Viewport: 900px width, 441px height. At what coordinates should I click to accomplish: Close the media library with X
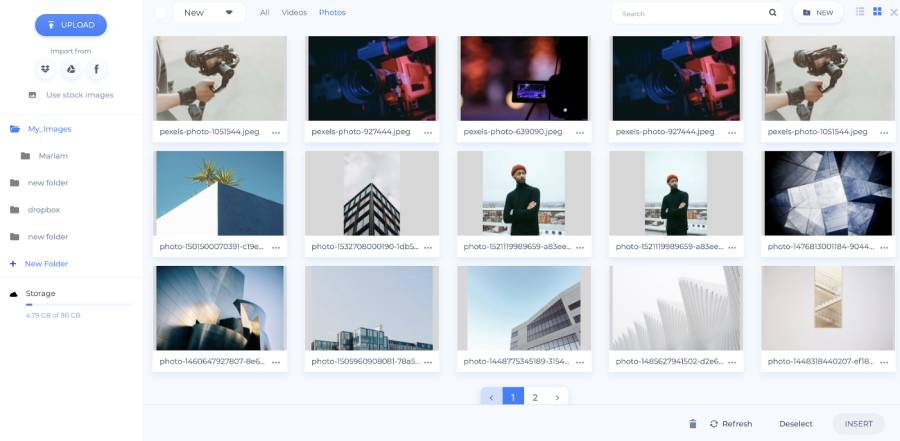[894, 13]
